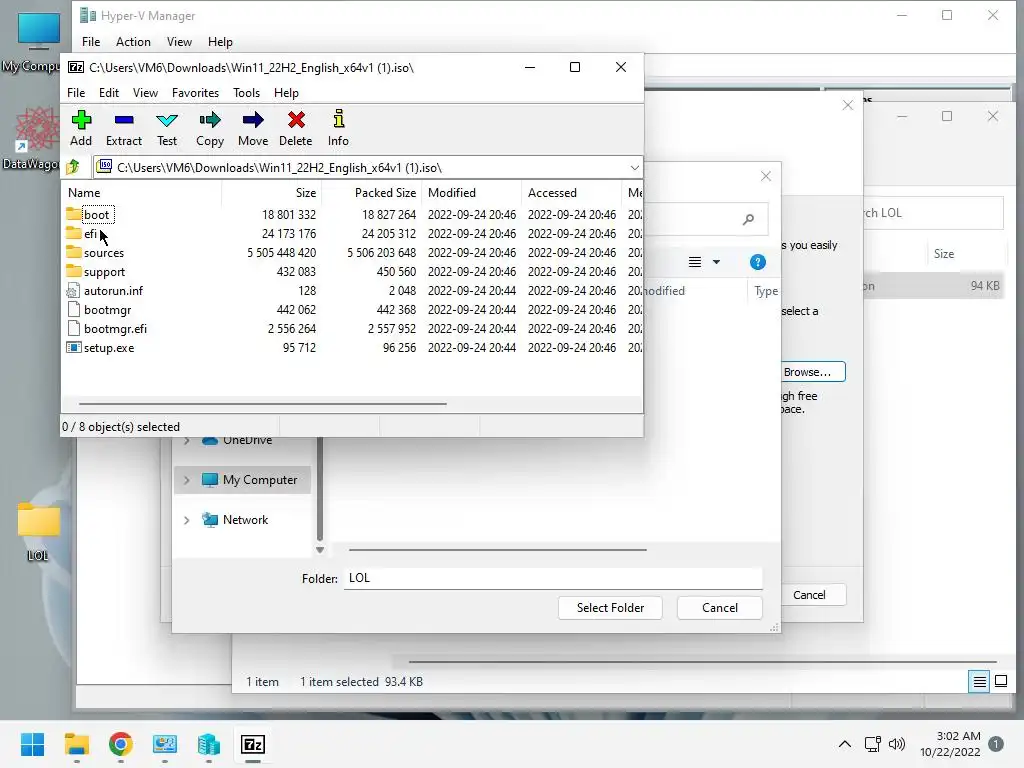Image resolution: width=1024 pixels, height=768 pixels.
Task: Open Hyper-V Manager View menu
Action: [179, 42]
